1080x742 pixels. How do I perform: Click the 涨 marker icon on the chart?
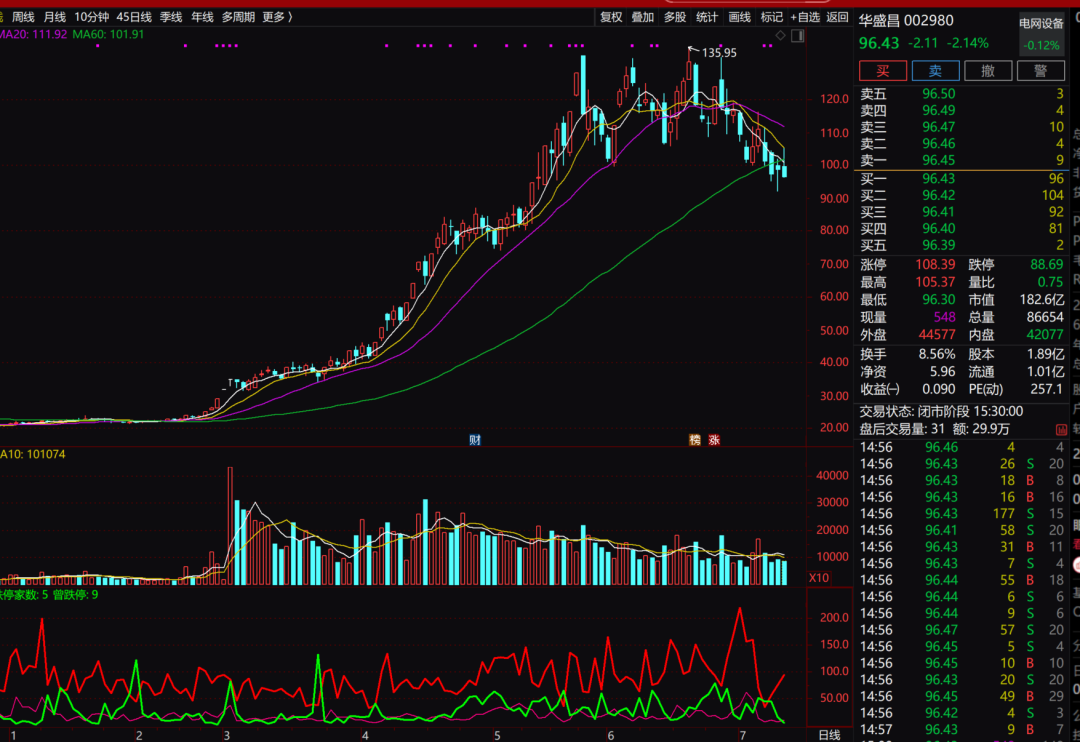(x=714, y=440)
